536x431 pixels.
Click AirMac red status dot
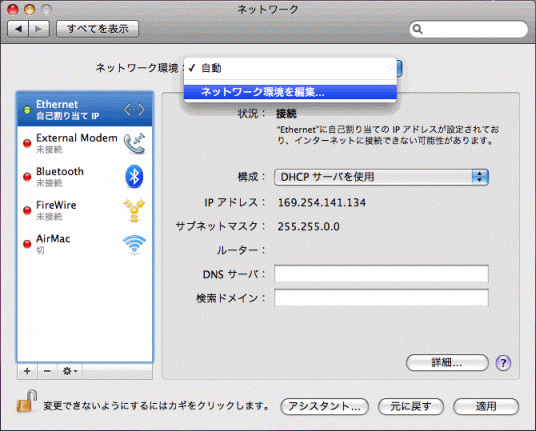(x=27, y=244)
